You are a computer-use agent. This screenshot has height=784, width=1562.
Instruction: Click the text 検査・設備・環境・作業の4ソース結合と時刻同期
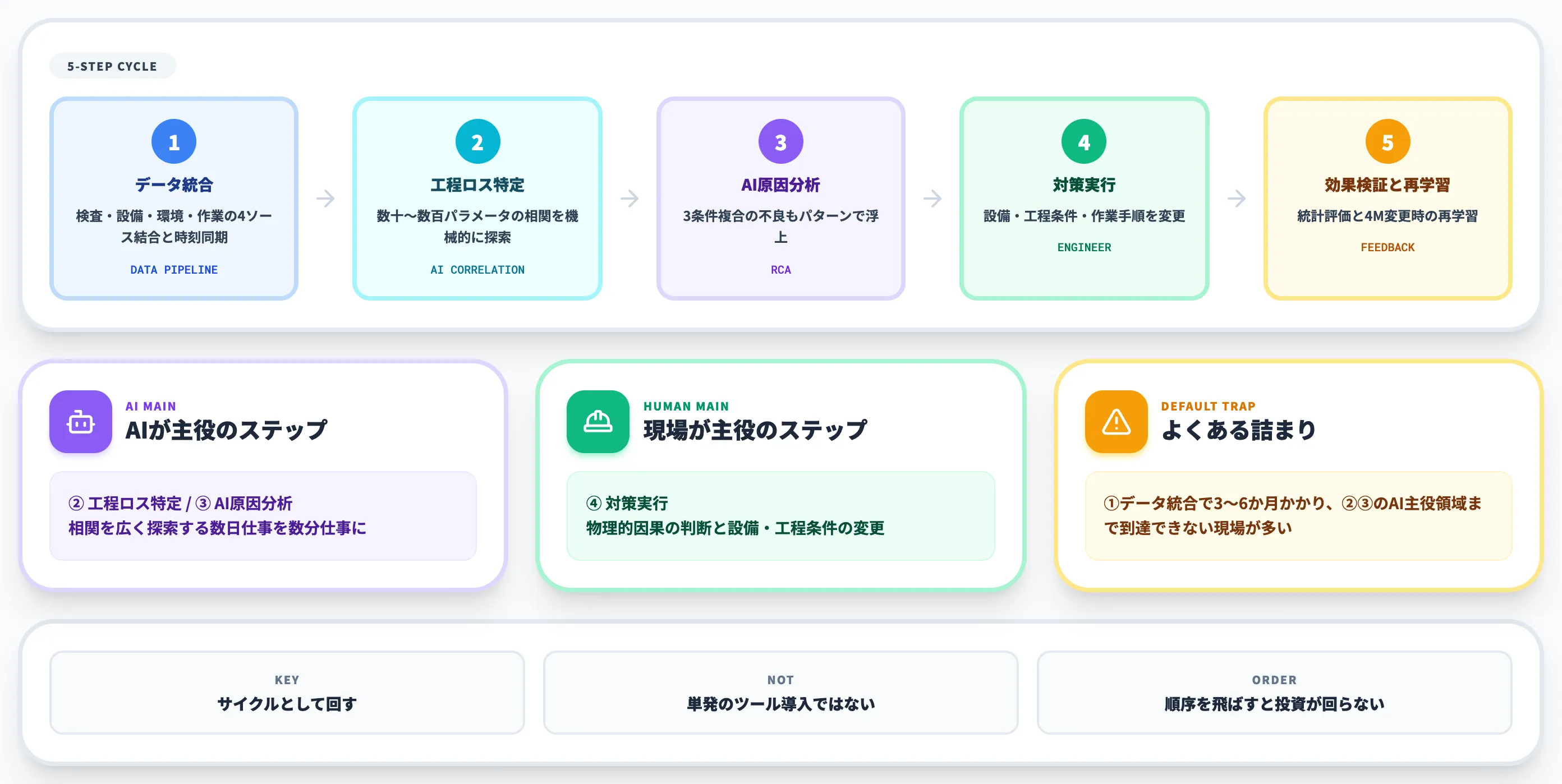[174, 227]
